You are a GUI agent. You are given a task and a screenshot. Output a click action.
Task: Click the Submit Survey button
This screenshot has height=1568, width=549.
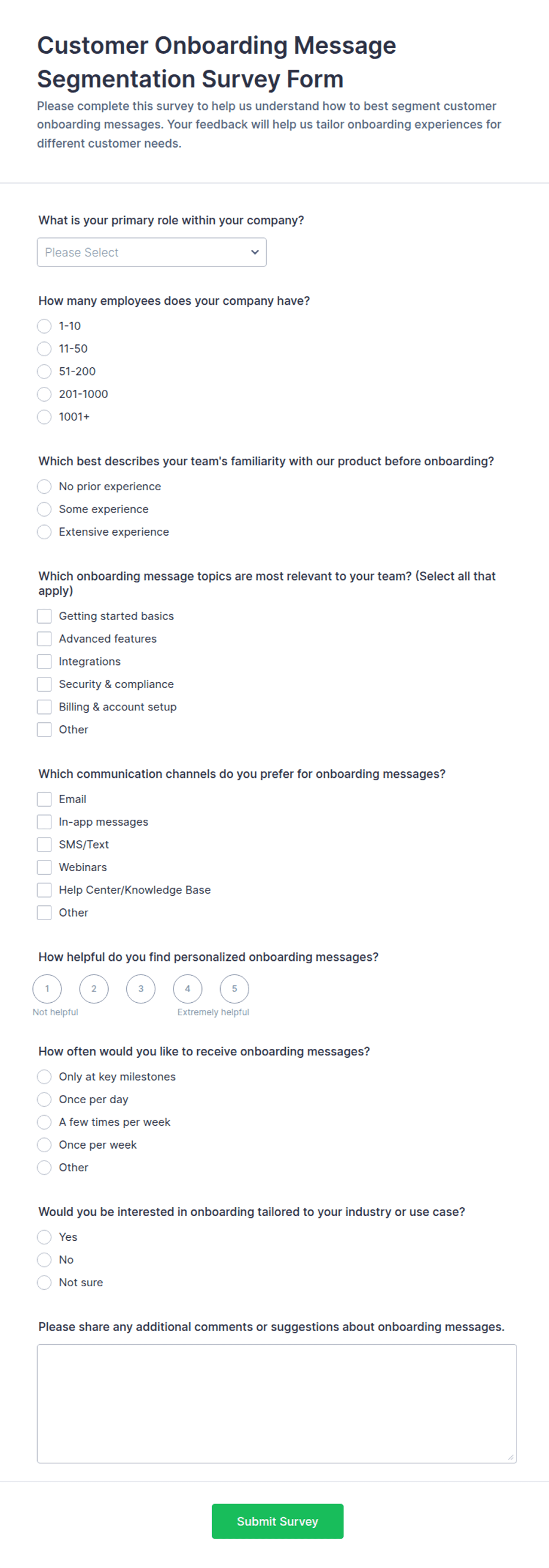277,1521
